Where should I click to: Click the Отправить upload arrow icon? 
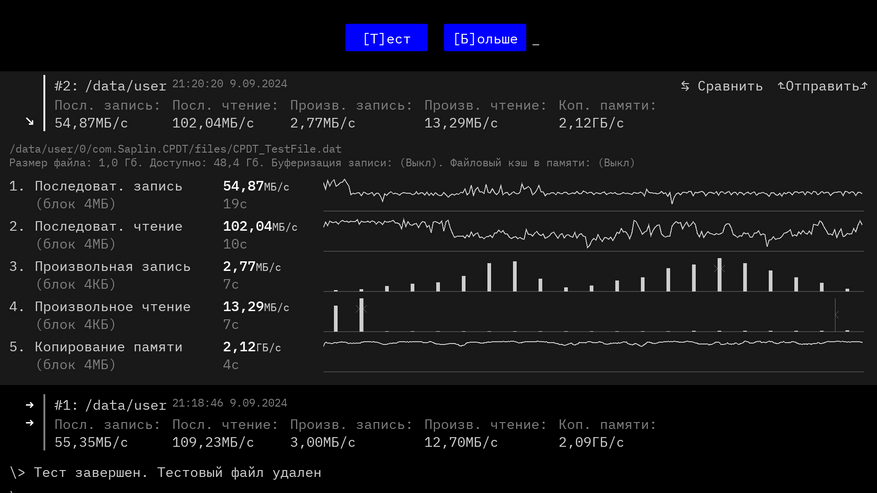[781, 86]
